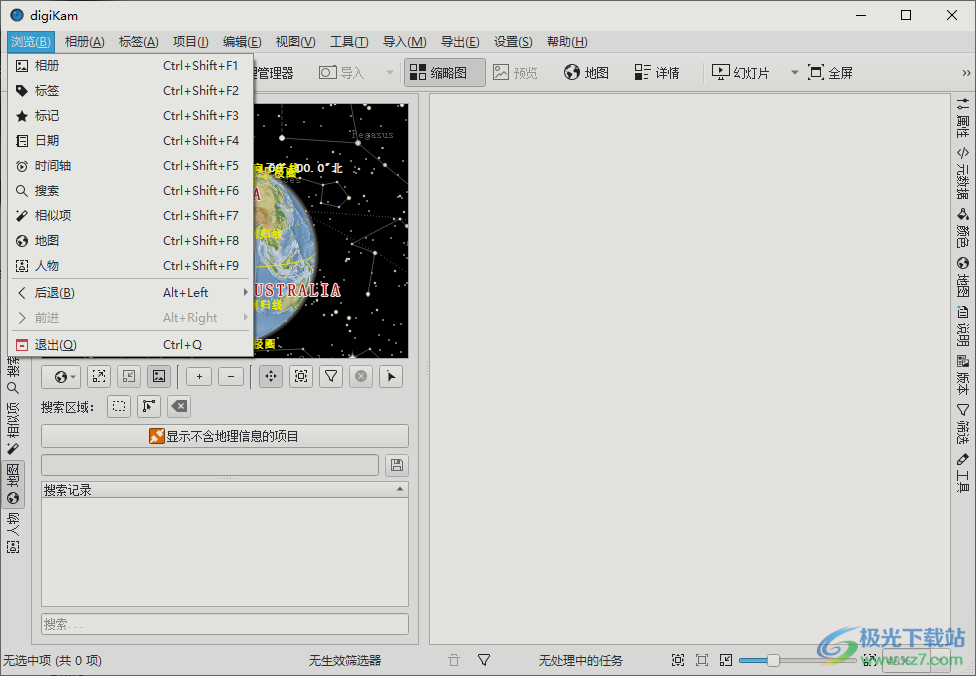976x676 pixels.
Task: Toggle map thumbnail preview image button
Action: 159,377
